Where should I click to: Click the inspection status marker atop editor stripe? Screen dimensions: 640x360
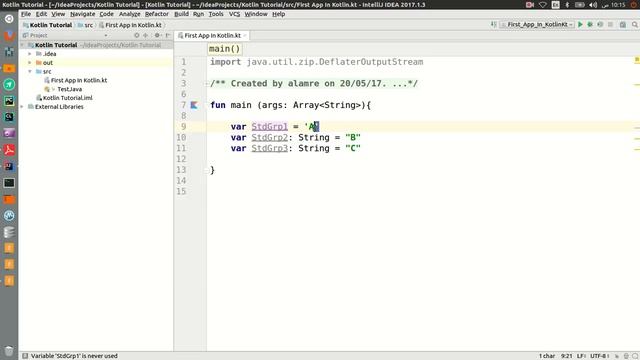(x=636, y=60)
